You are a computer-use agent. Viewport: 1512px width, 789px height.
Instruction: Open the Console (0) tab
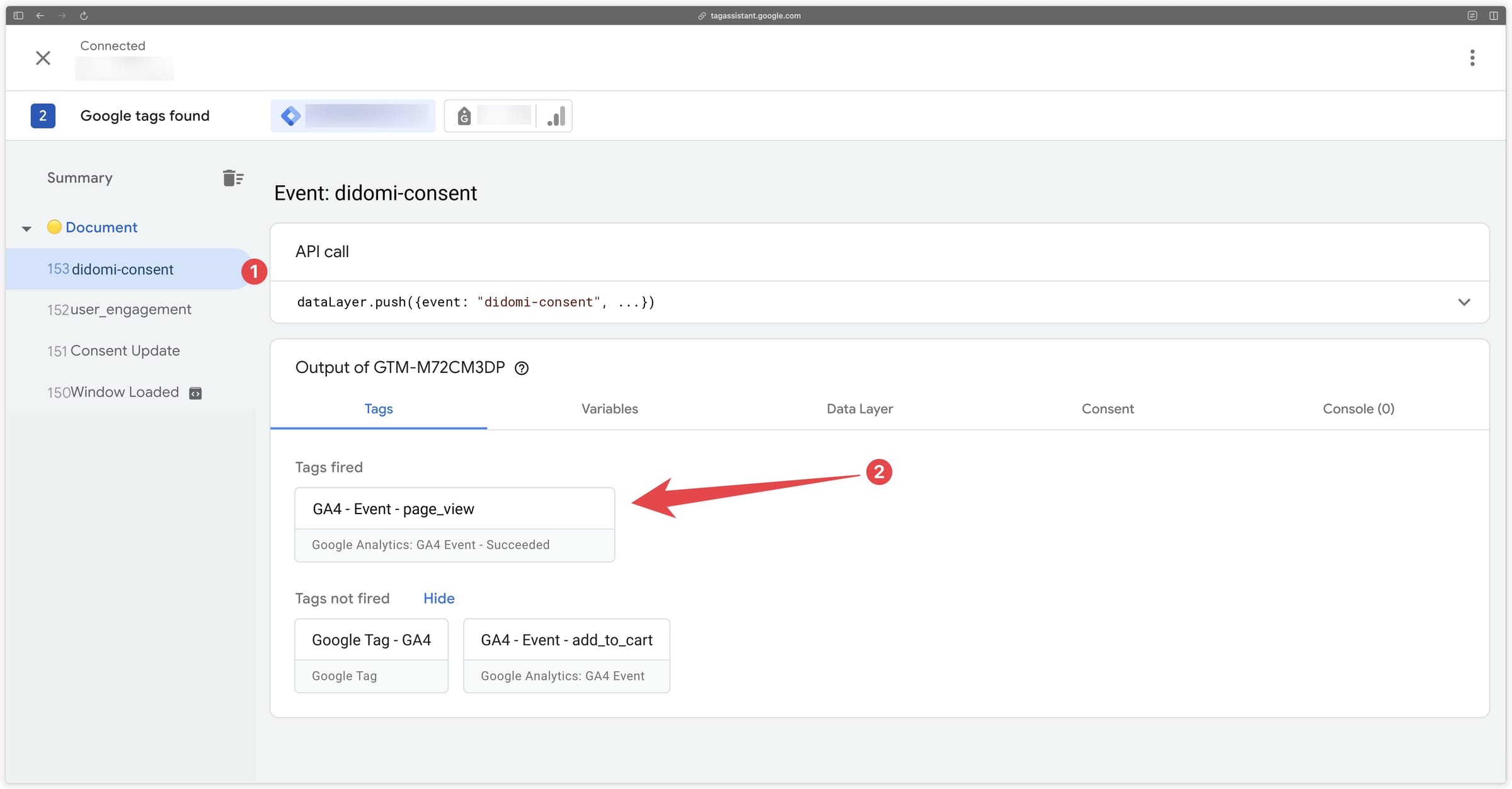point(1359,409)
